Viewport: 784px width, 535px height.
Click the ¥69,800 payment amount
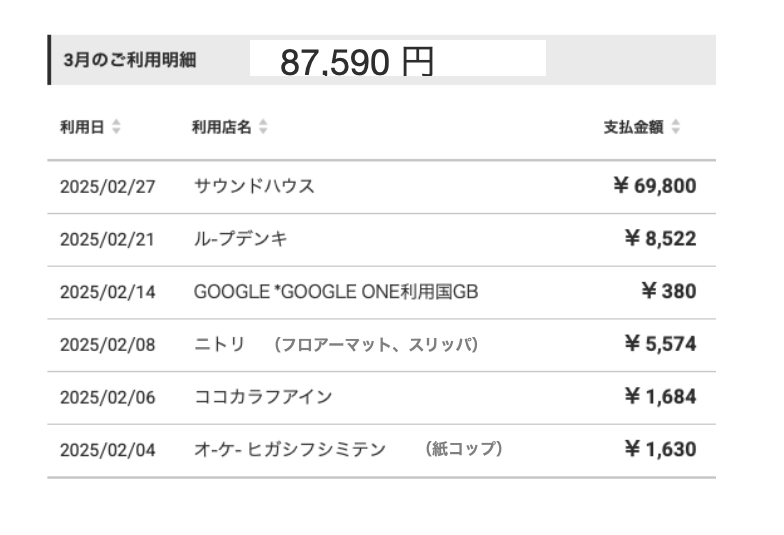pos(654,186)
